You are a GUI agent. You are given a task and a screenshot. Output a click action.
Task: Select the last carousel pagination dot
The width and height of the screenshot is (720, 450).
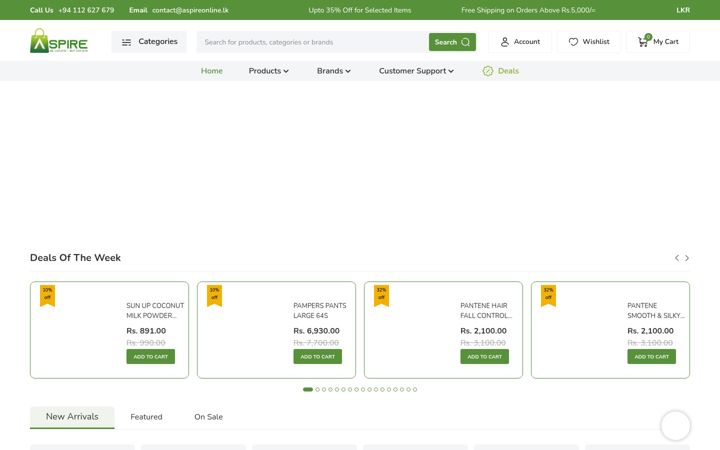click(415, 389)
